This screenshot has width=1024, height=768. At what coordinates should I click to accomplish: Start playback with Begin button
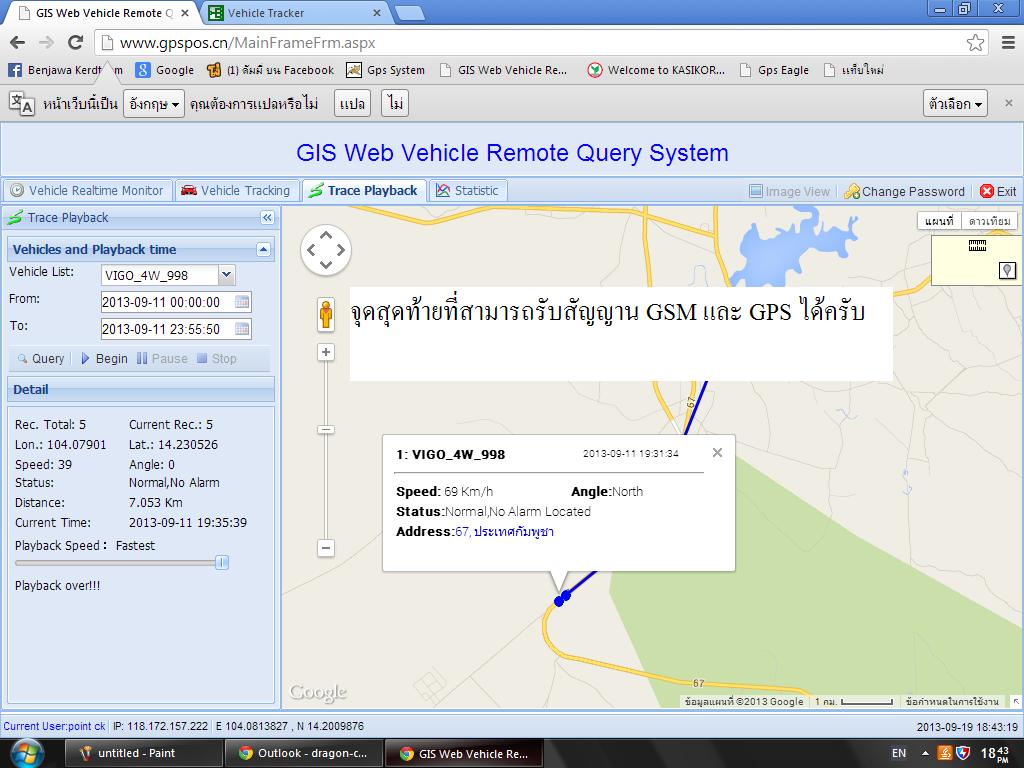point(104,359)
